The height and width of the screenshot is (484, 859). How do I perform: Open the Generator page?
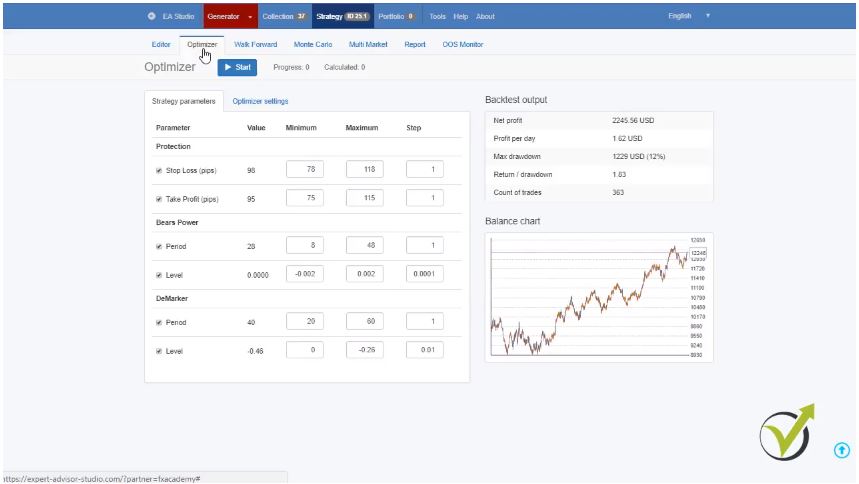click(x=224, y=16)
